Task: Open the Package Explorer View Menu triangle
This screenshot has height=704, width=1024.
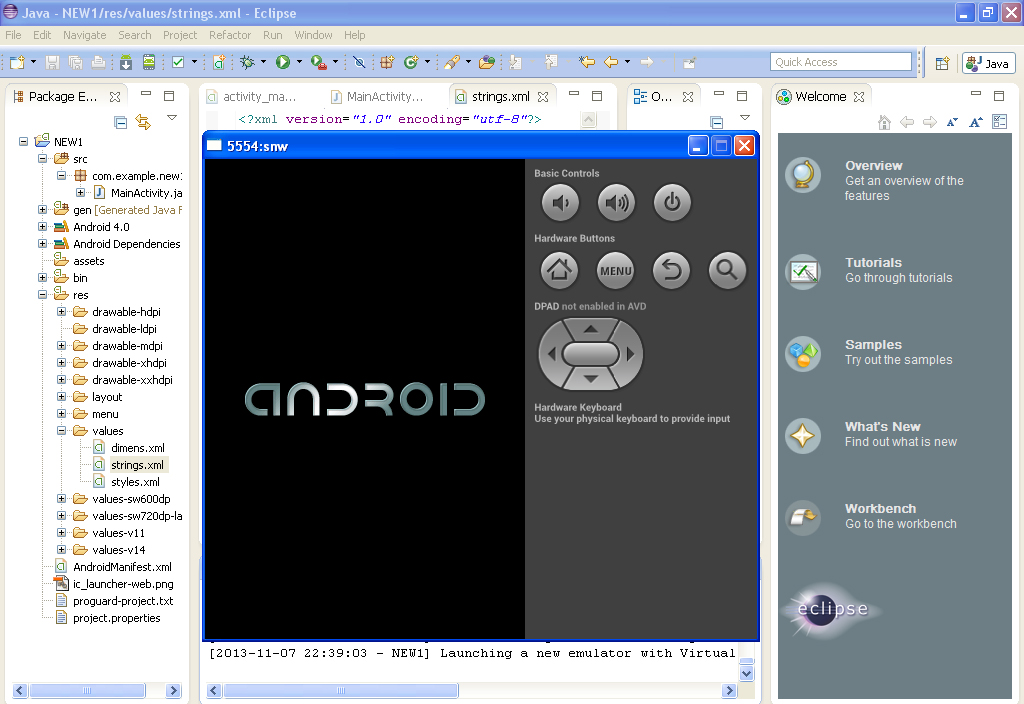Action: (x=172, y=118)
